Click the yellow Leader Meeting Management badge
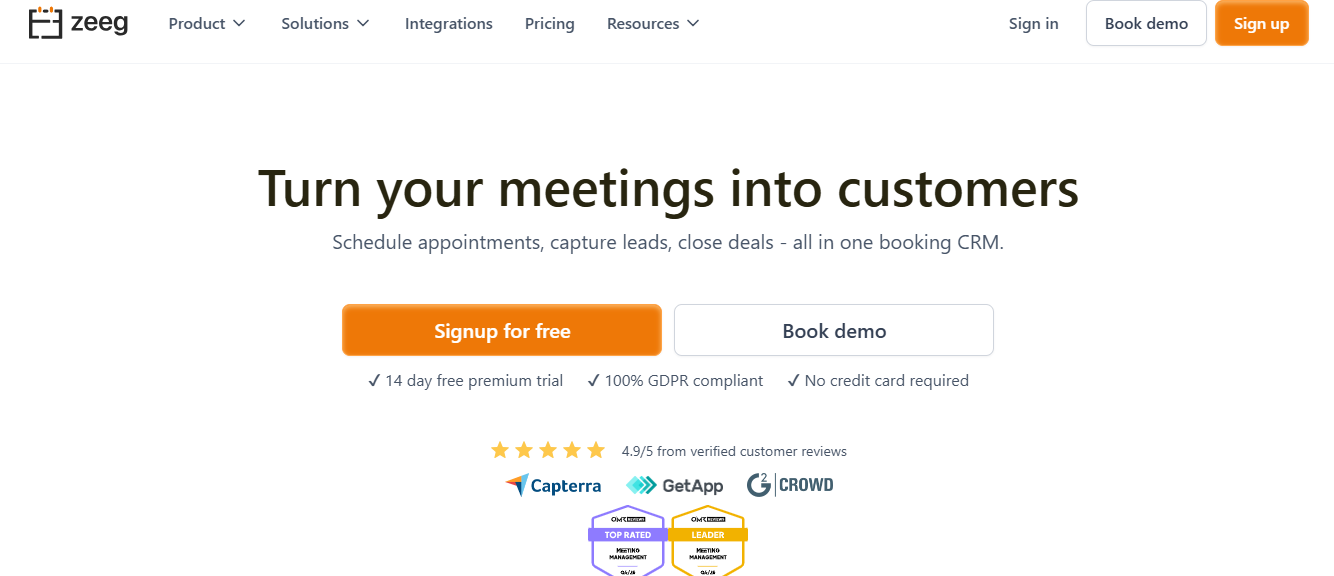 [708, 541]
